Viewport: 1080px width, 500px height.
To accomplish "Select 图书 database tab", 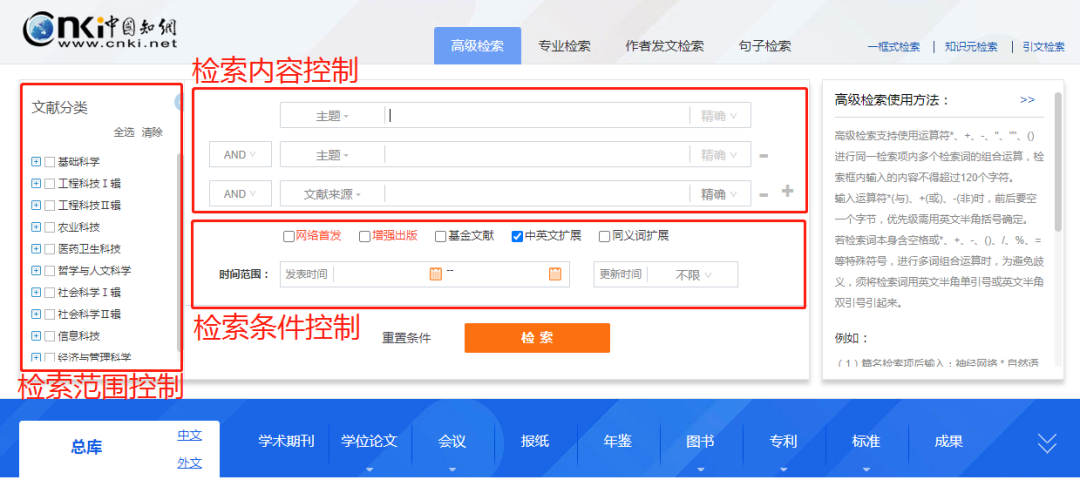I will coord(700,441).
